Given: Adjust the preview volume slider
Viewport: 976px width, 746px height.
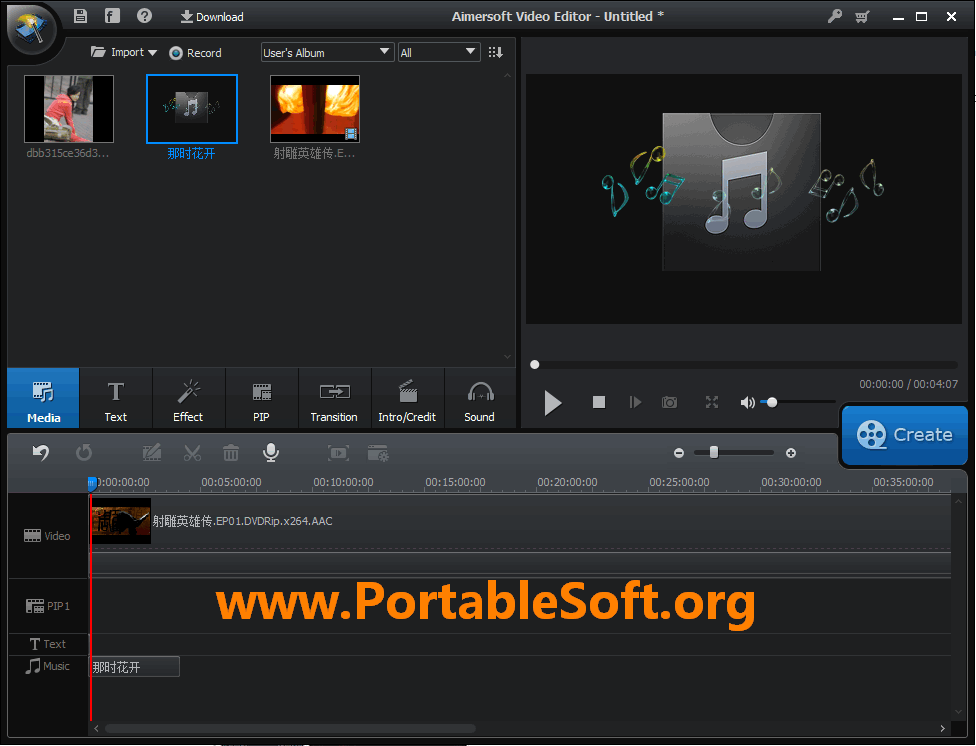Looking at the screenshot, I should coord(798,402).
